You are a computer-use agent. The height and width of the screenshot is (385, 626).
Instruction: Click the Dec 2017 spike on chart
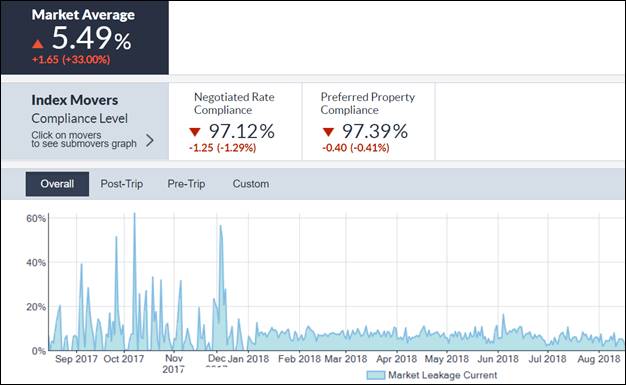[220, 227]
